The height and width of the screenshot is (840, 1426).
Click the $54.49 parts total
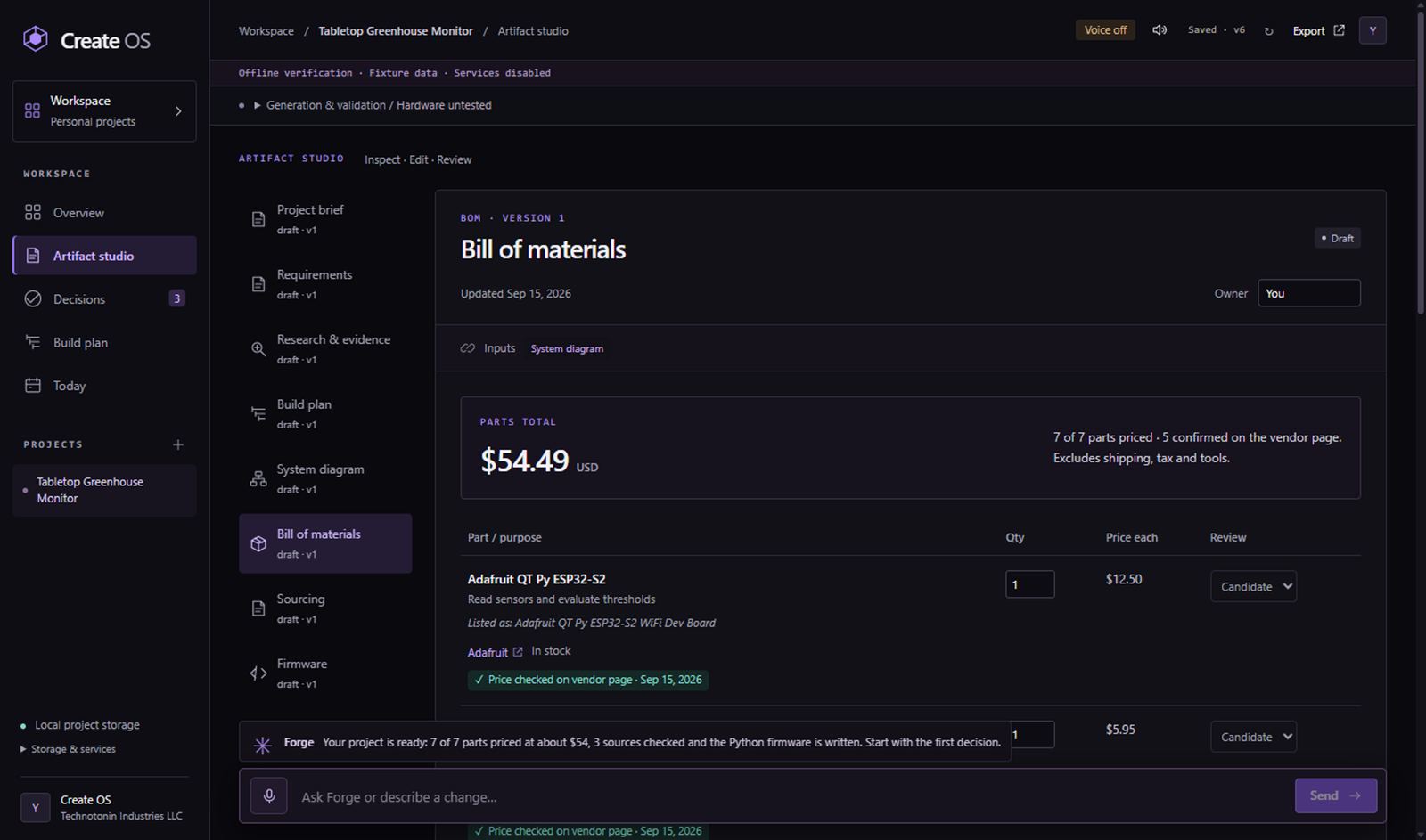(x=524, y=461)
